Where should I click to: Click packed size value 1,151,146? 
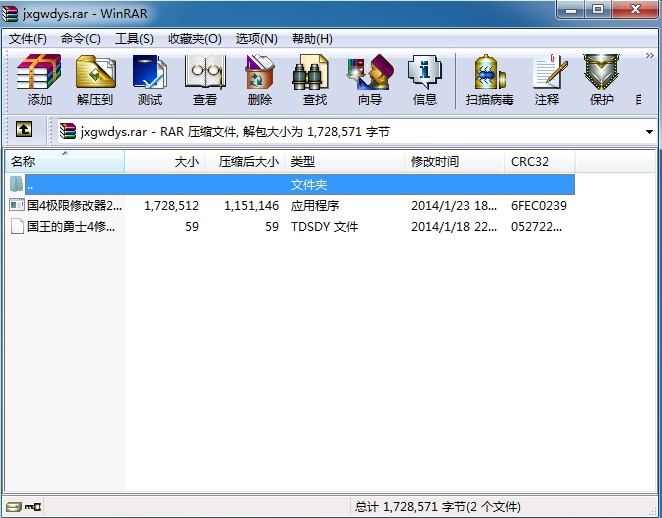(251, 206)
